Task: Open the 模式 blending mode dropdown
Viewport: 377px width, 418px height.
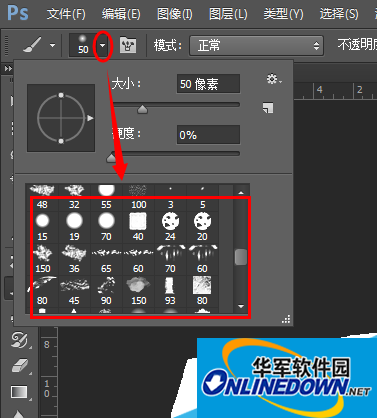Action: tap(256, 45)
